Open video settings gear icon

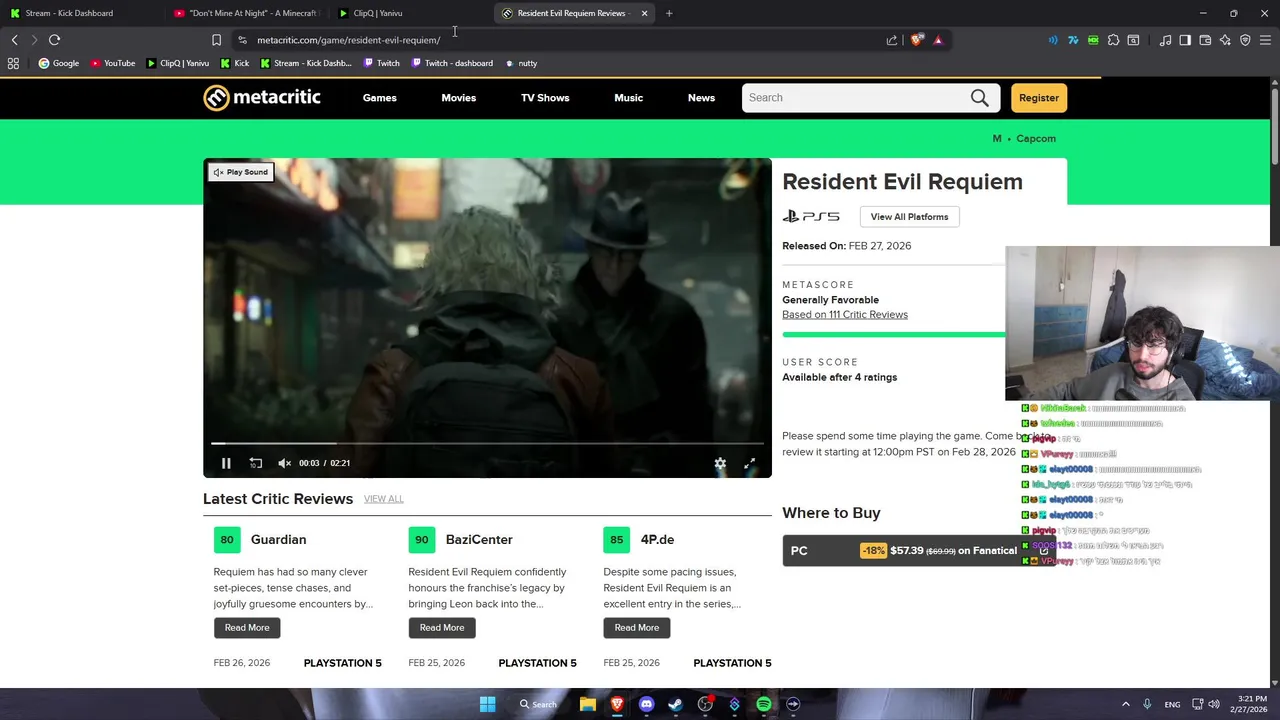720,463
